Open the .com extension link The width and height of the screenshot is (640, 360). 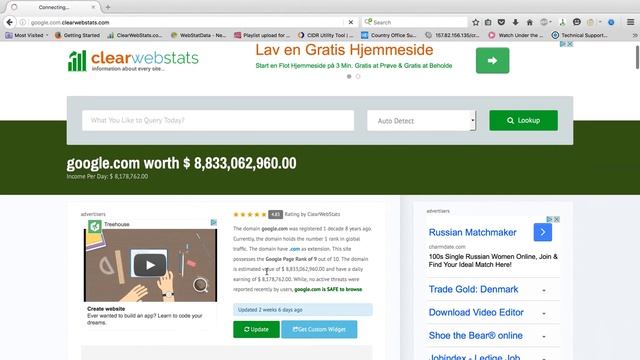[294, 249]
